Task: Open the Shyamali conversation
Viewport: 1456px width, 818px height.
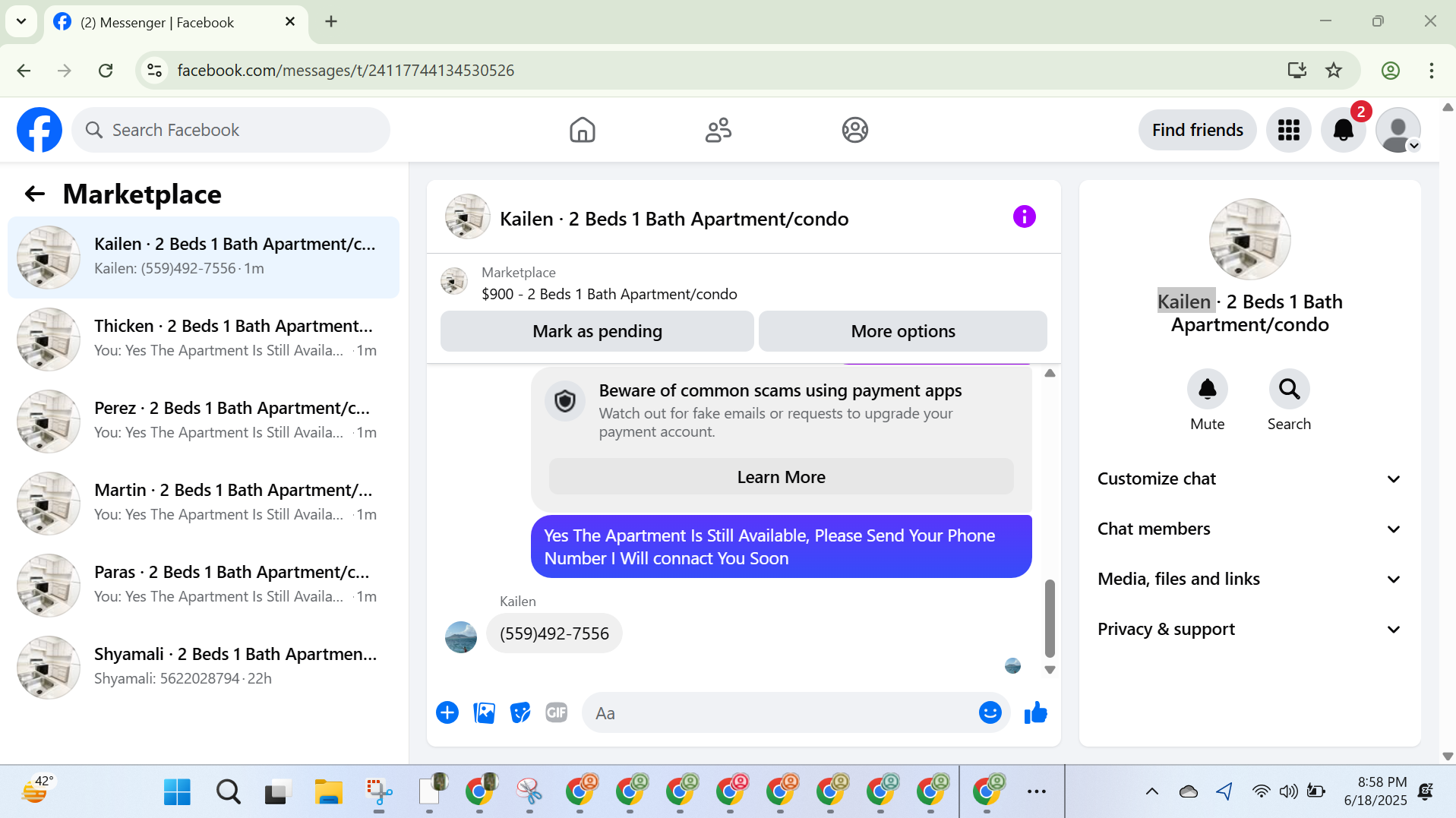Action: click(x=204, y=668)
